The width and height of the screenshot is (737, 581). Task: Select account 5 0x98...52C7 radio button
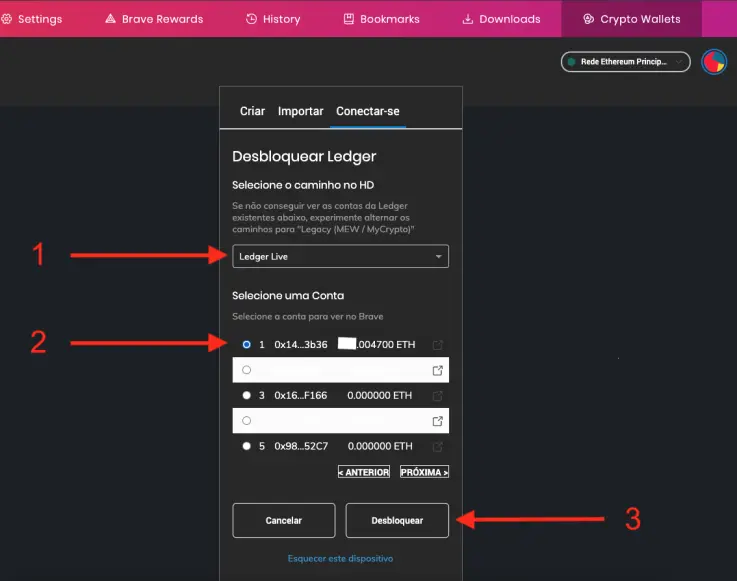point(246,446)
